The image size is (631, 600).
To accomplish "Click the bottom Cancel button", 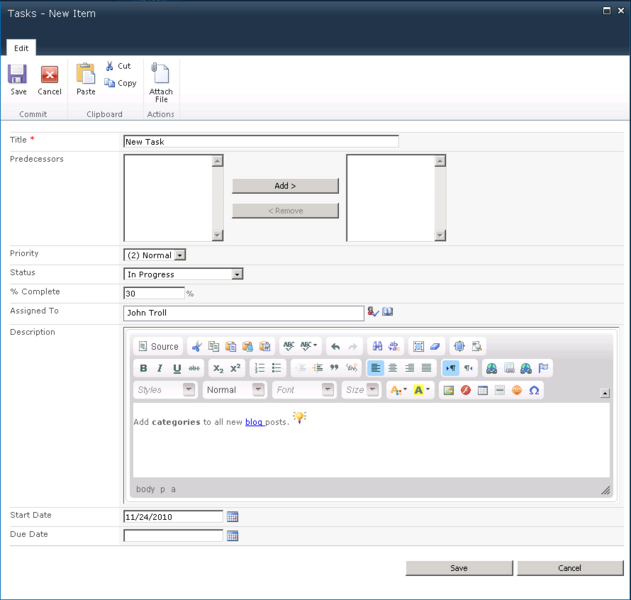I will pyautogui.click(x=569, y=568).
